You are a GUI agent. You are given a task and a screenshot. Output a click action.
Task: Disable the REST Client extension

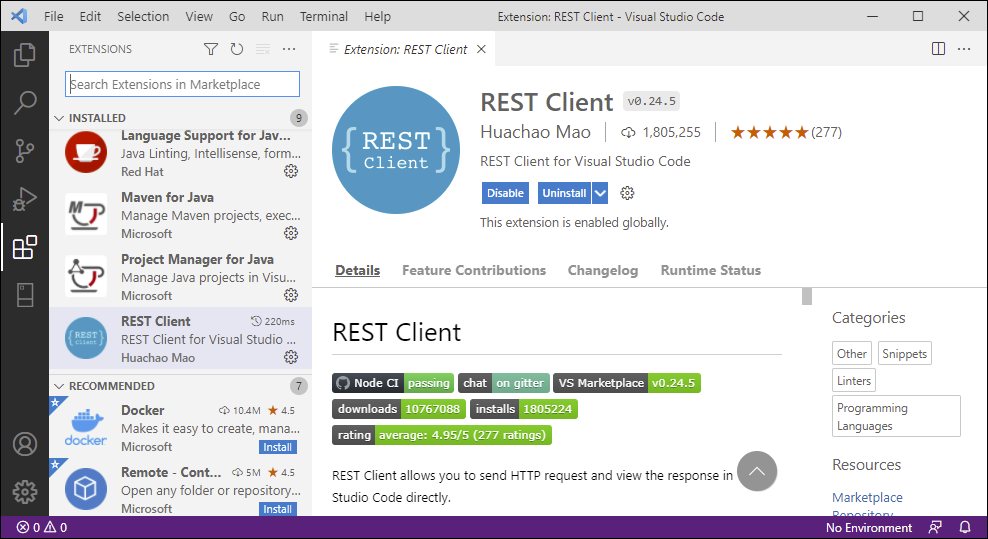tap(505, 193)
